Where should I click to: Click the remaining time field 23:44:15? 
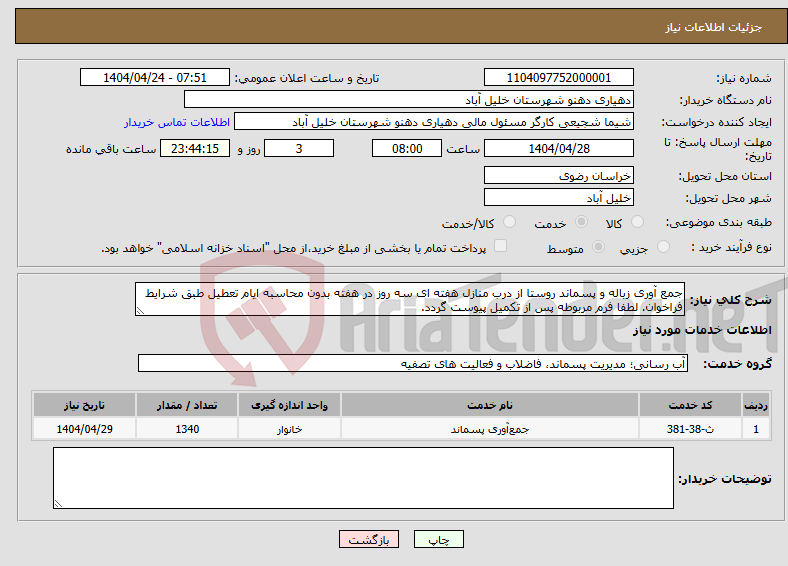click(x=195, y=148)
